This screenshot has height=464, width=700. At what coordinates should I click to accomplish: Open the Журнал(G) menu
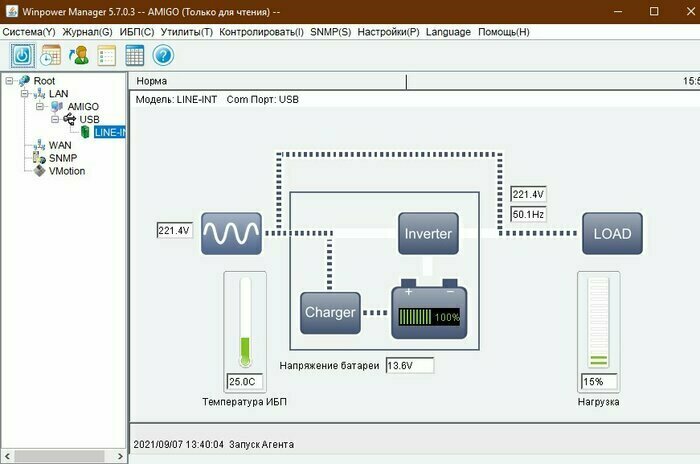88,32
